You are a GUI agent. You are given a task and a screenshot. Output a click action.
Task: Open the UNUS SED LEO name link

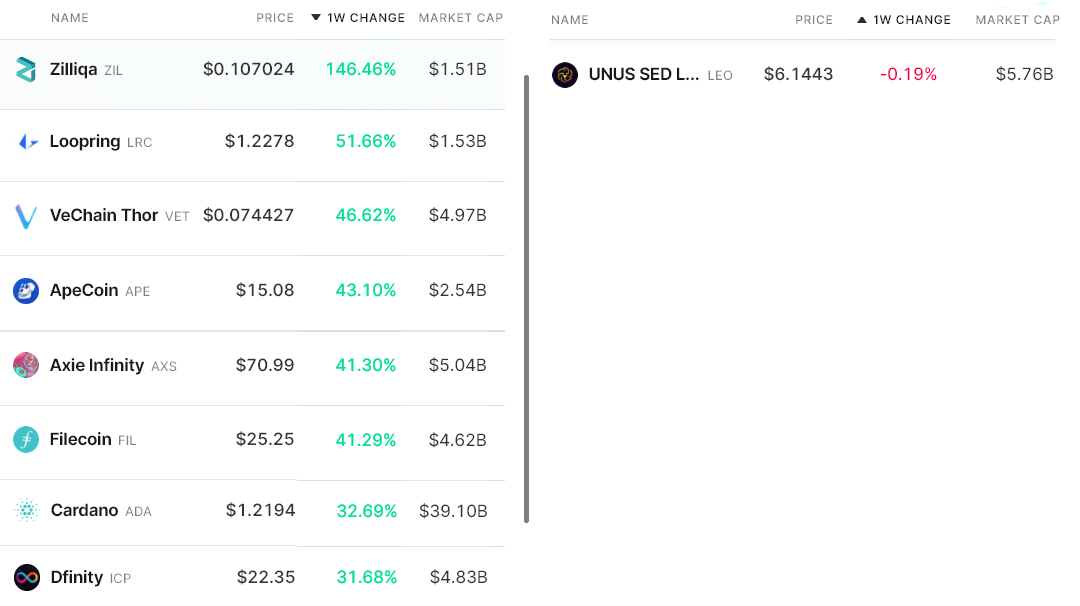click(643, 75)
